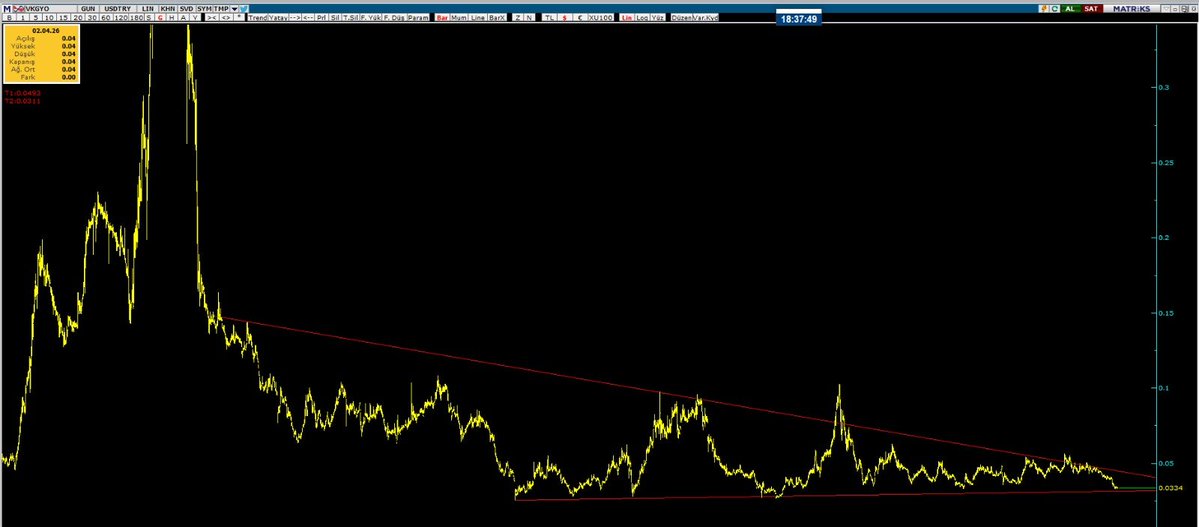Click the Z toolbar button
This screenshot has width=1199, height=527.
click(518, 17)
